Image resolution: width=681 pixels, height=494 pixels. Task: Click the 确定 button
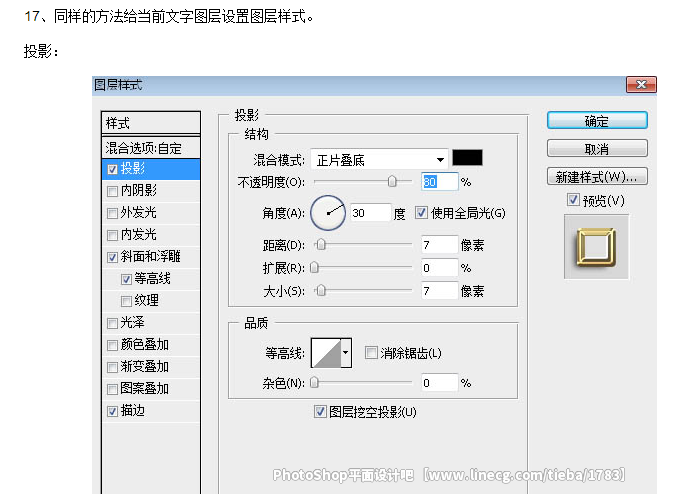[596, 121]
